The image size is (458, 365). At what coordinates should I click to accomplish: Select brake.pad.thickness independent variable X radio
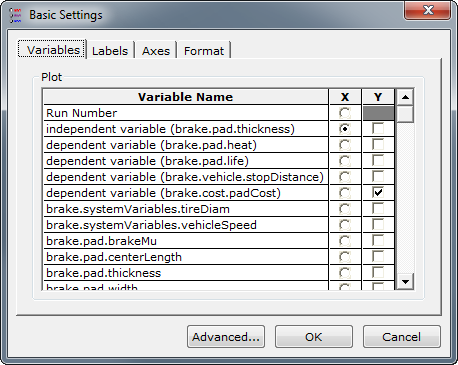pyautogui.click(x=344, y=129)
